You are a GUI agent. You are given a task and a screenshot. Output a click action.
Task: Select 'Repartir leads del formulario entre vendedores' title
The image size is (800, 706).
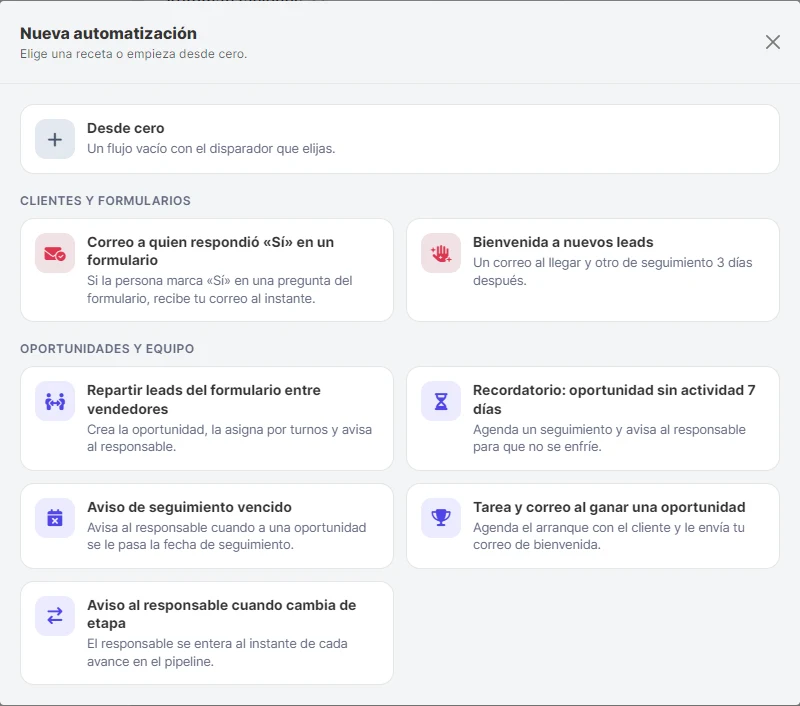(x=204, y=399)
